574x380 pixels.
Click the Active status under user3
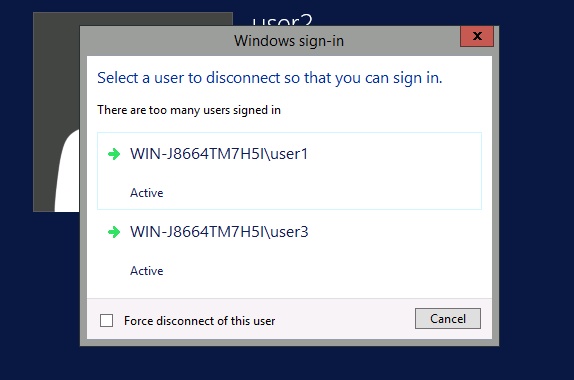(x=147, y=271)
